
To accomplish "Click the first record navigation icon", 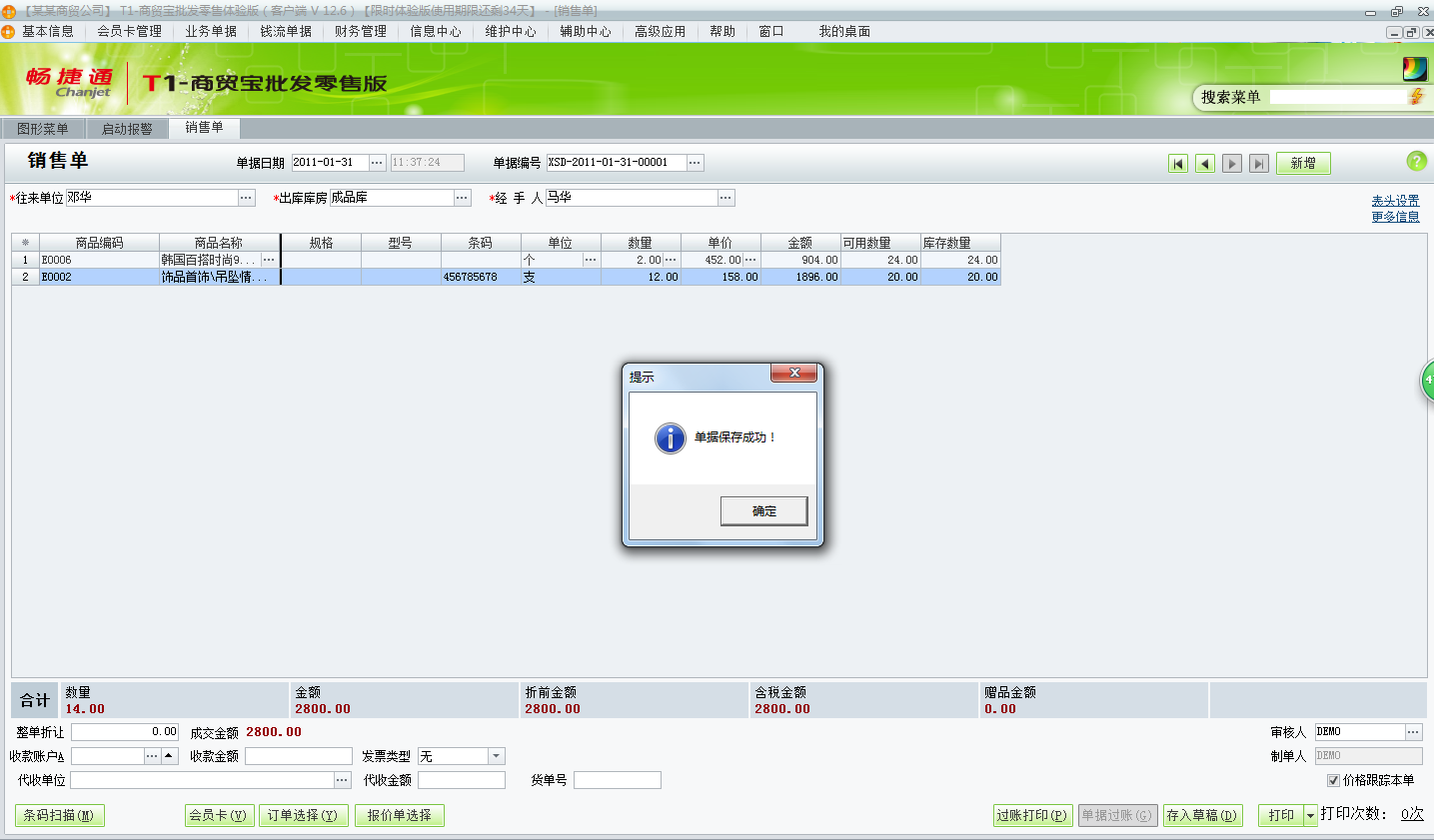I will tap(1178, 162).
